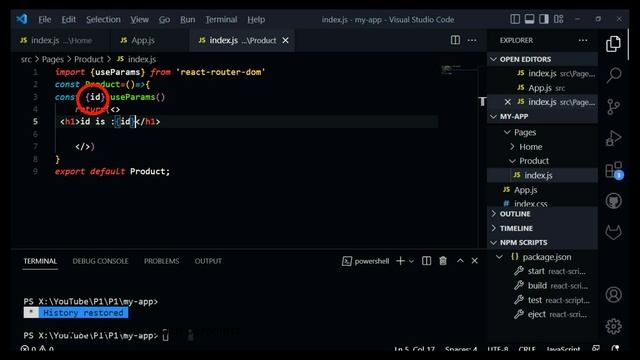The width and height of the screenshot is (640, 360).
Task: Create a new terminal with plus icon
Action: tap(400, 261)
